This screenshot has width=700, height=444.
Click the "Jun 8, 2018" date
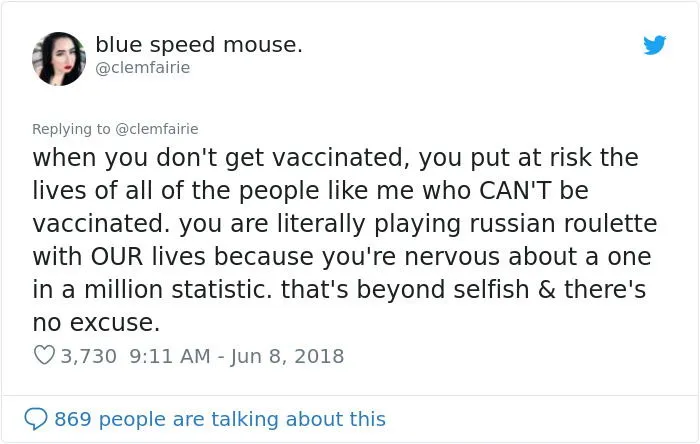[x=288, y=356]
